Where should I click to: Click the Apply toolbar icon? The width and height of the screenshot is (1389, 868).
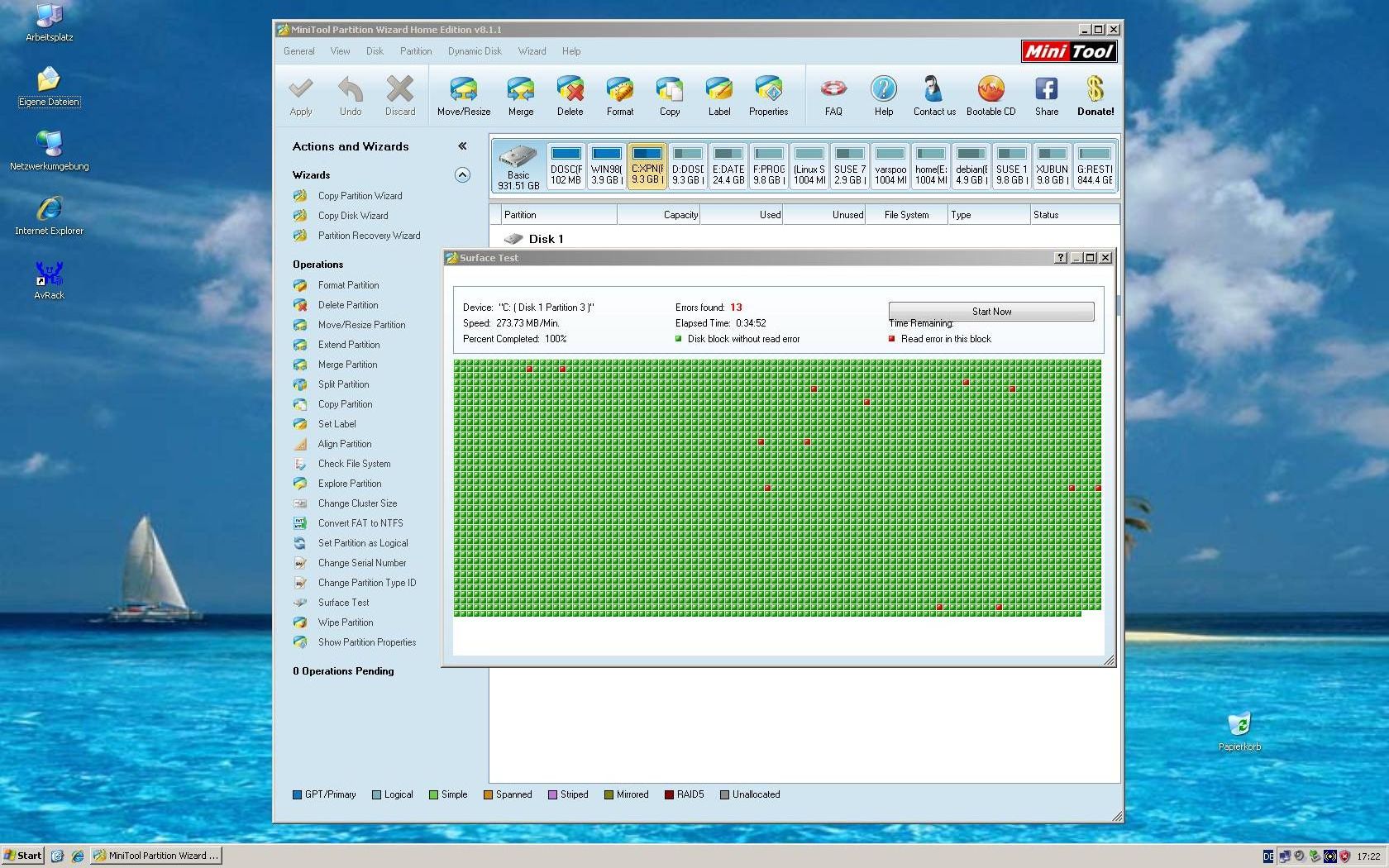[301, 96]
